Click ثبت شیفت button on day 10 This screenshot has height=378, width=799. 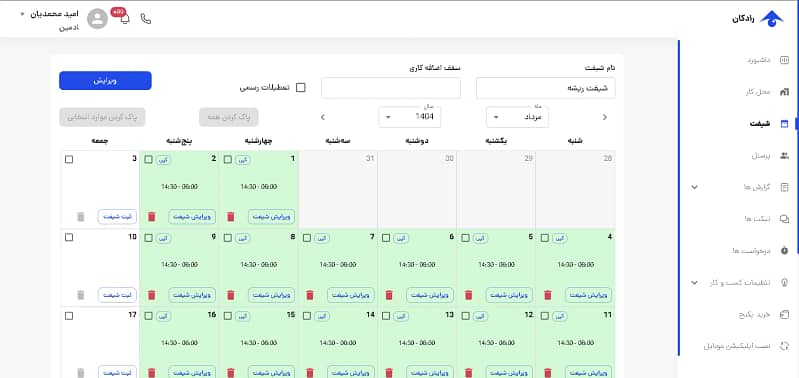click(x=117, y=295)
